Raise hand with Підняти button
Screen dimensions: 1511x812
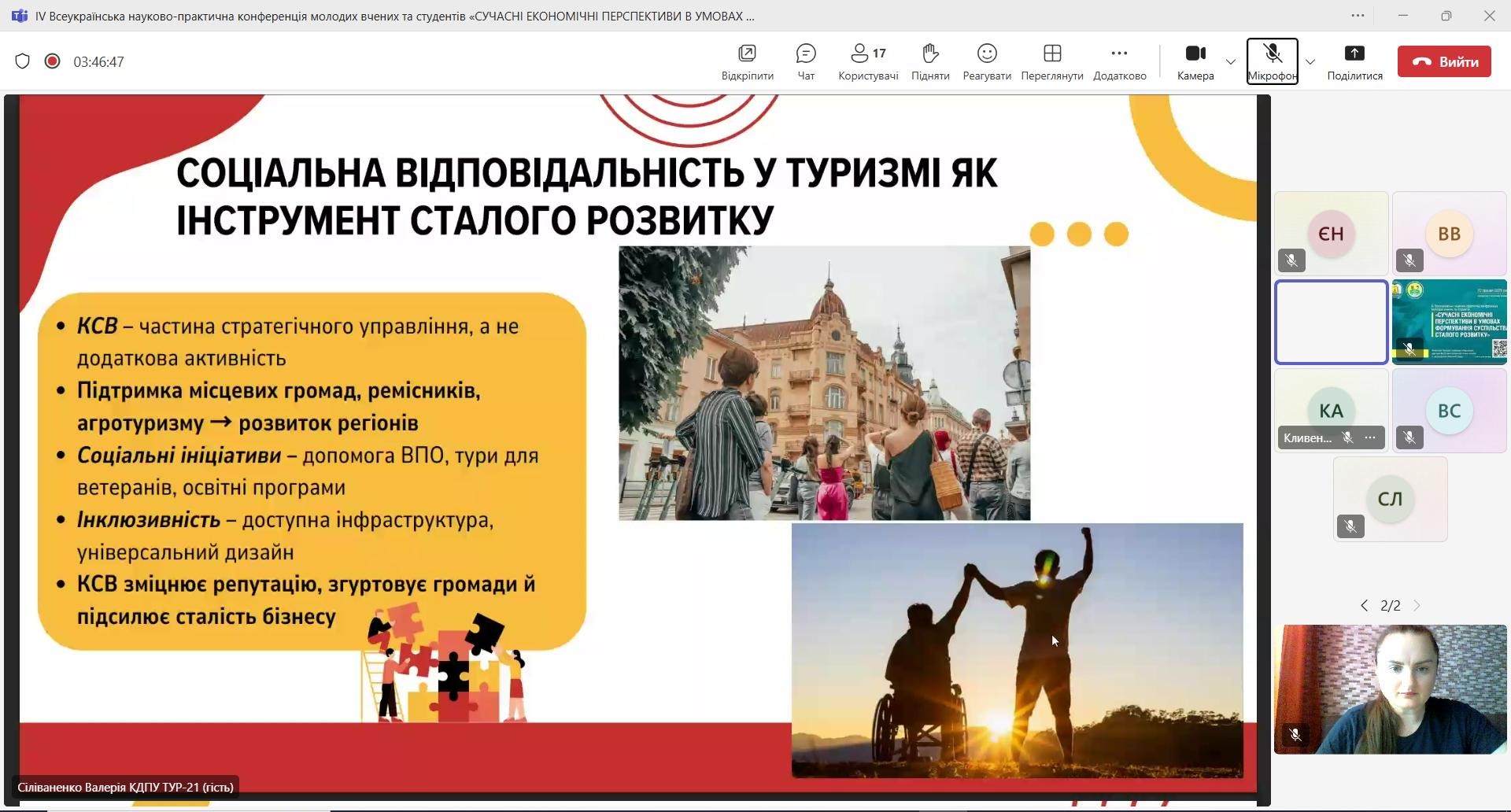(929, 61)
